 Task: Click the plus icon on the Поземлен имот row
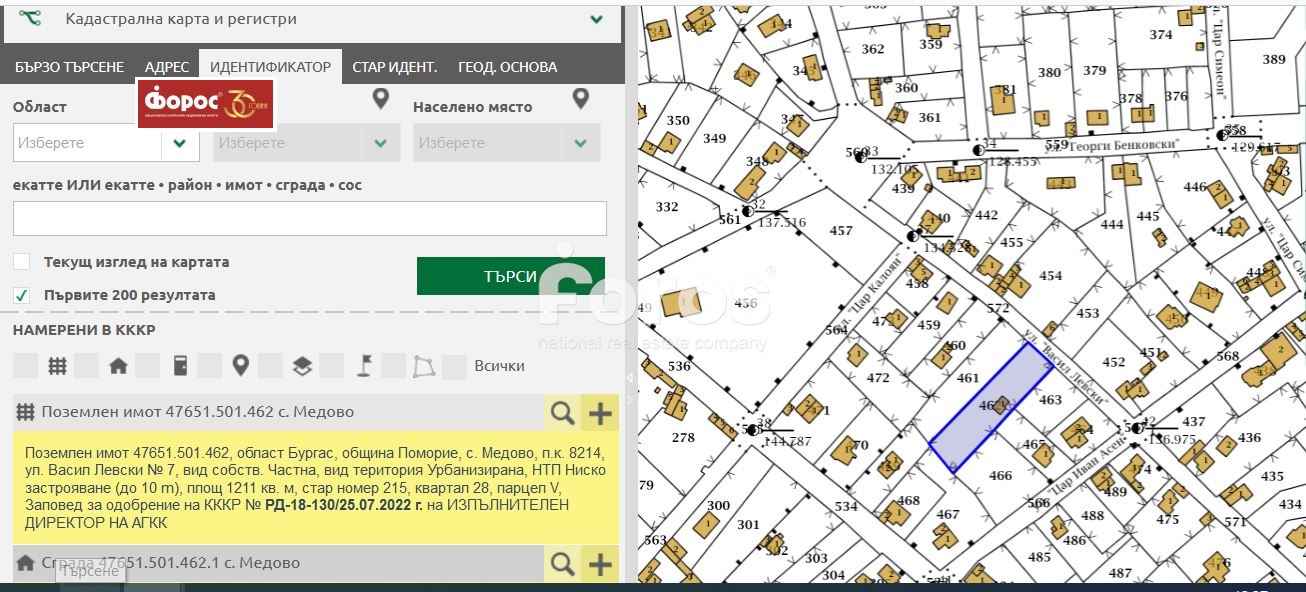click(600, 412)
